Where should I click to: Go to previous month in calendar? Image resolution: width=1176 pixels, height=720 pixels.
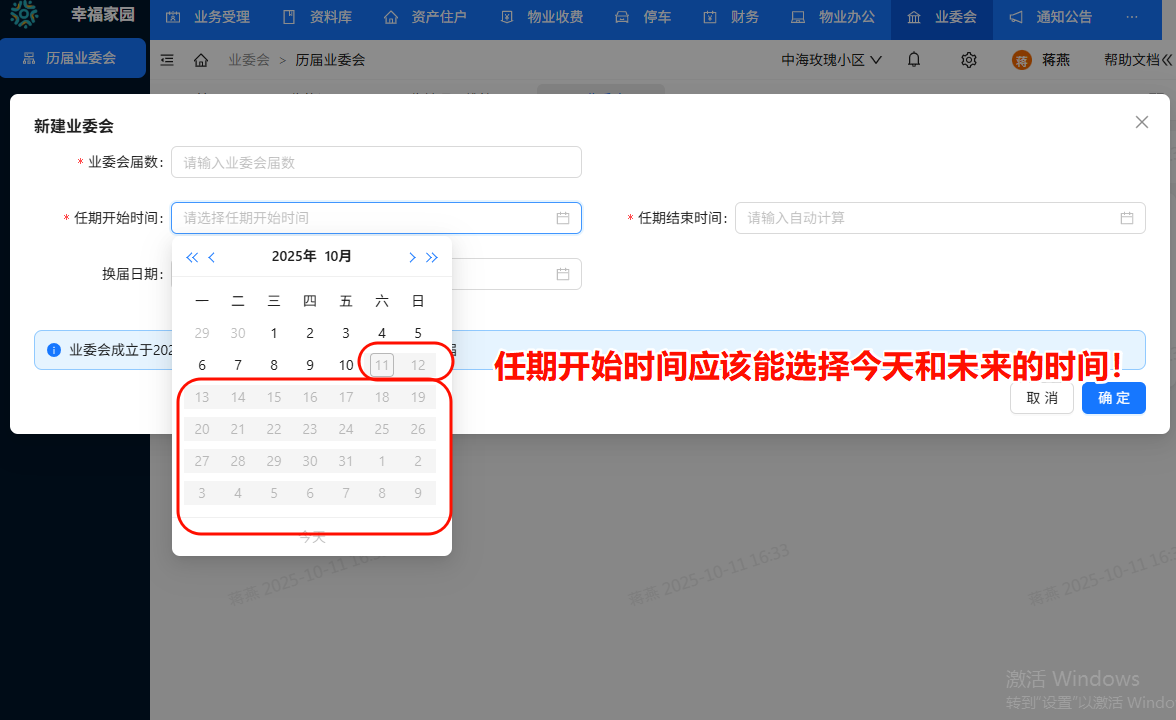(x=212, y=257)
